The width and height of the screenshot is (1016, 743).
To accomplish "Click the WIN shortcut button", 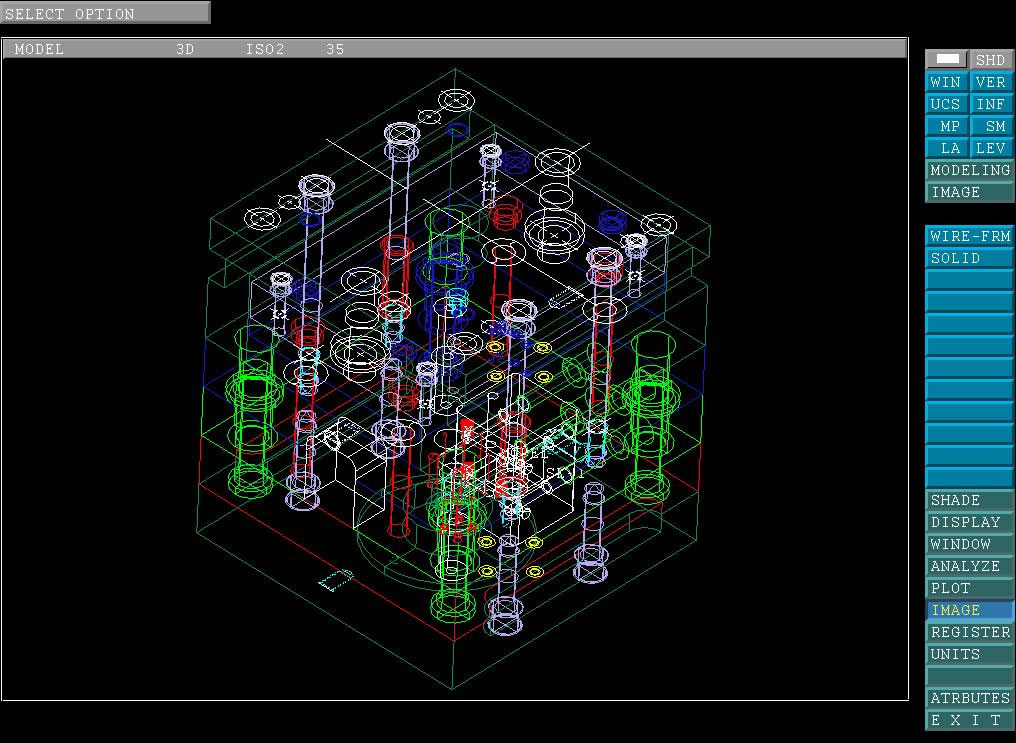I will coord(946,82).
